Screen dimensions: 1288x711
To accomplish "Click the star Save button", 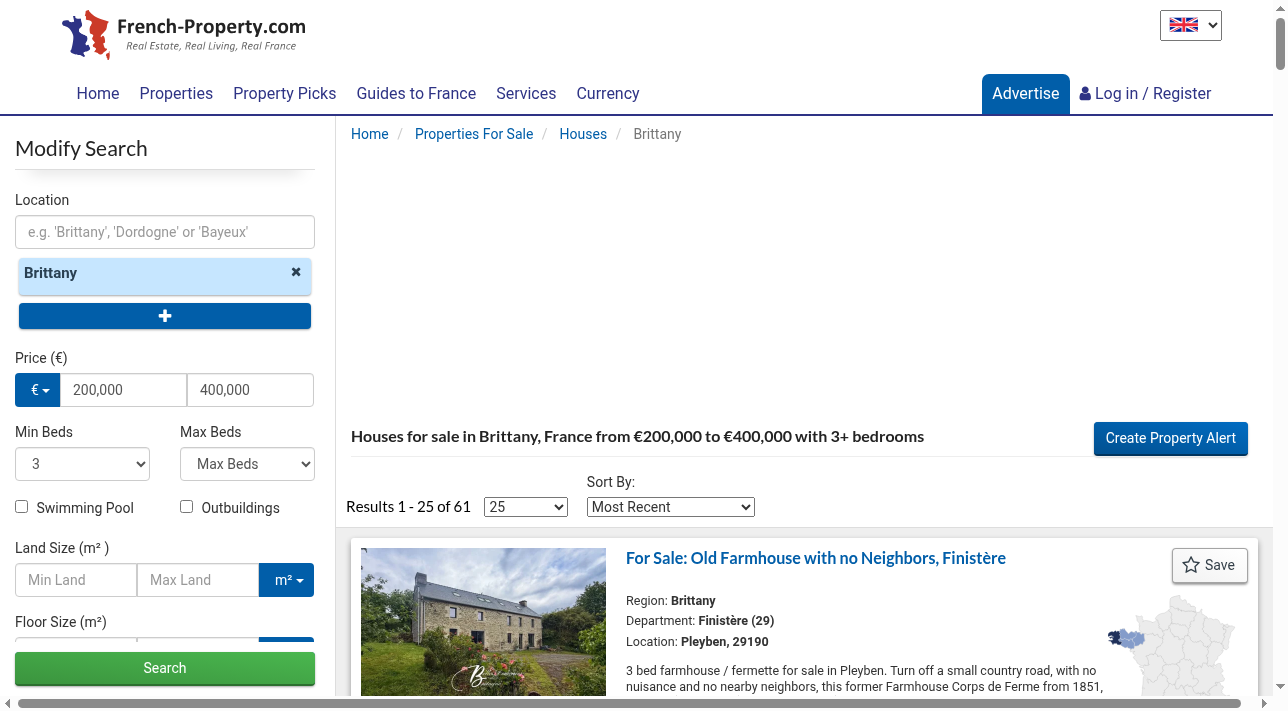I will [1210, 565].
